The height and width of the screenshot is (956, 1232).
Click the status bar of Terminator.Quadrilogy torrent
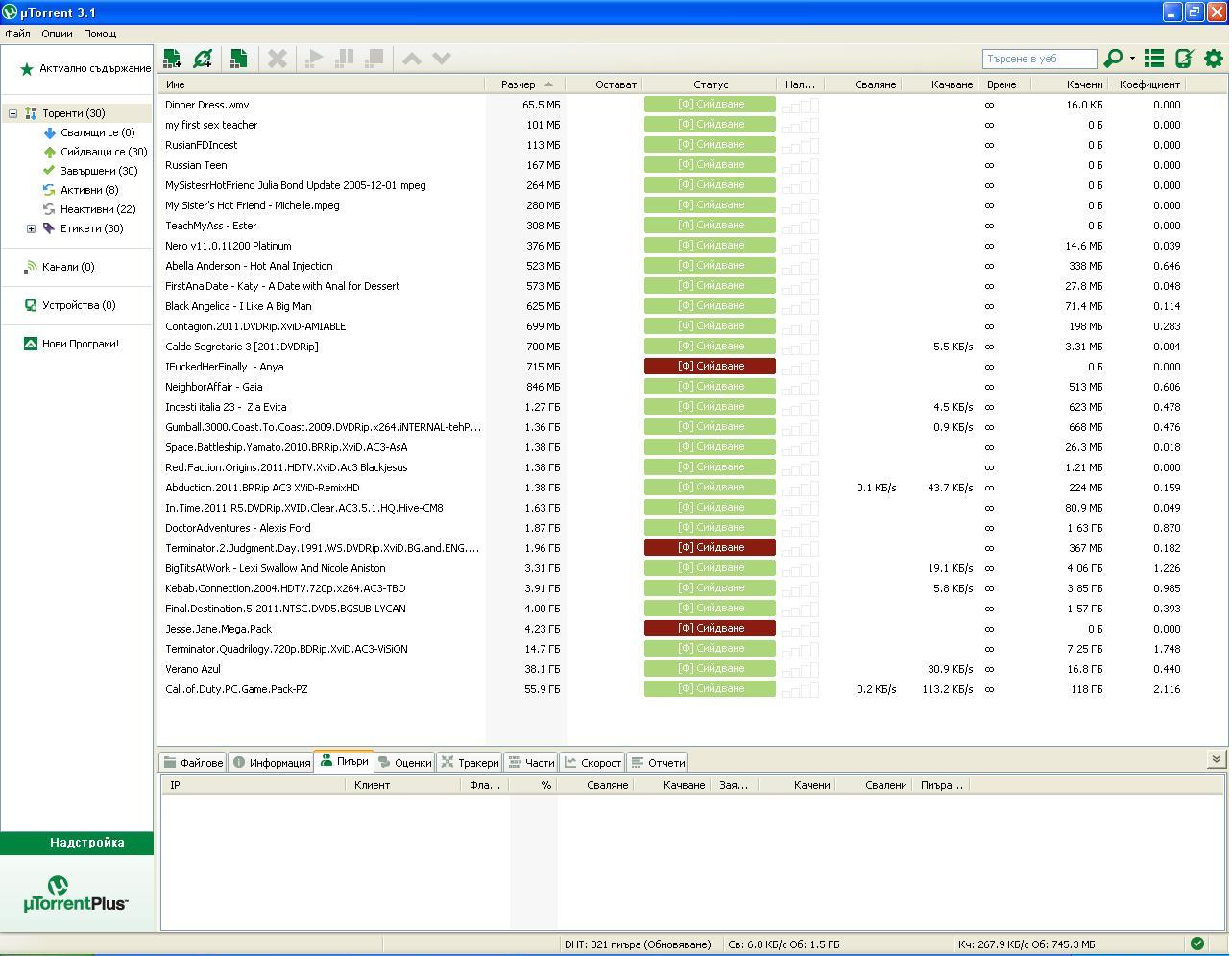click(710, 648)
